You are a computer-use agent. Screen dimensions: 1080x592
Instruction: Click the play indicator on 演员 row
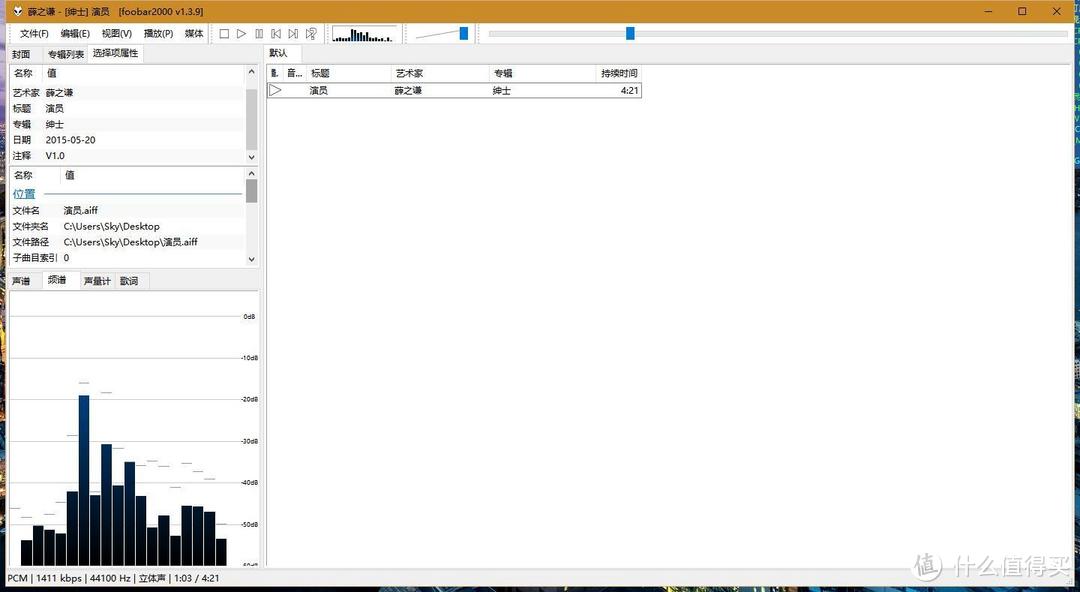276,90
